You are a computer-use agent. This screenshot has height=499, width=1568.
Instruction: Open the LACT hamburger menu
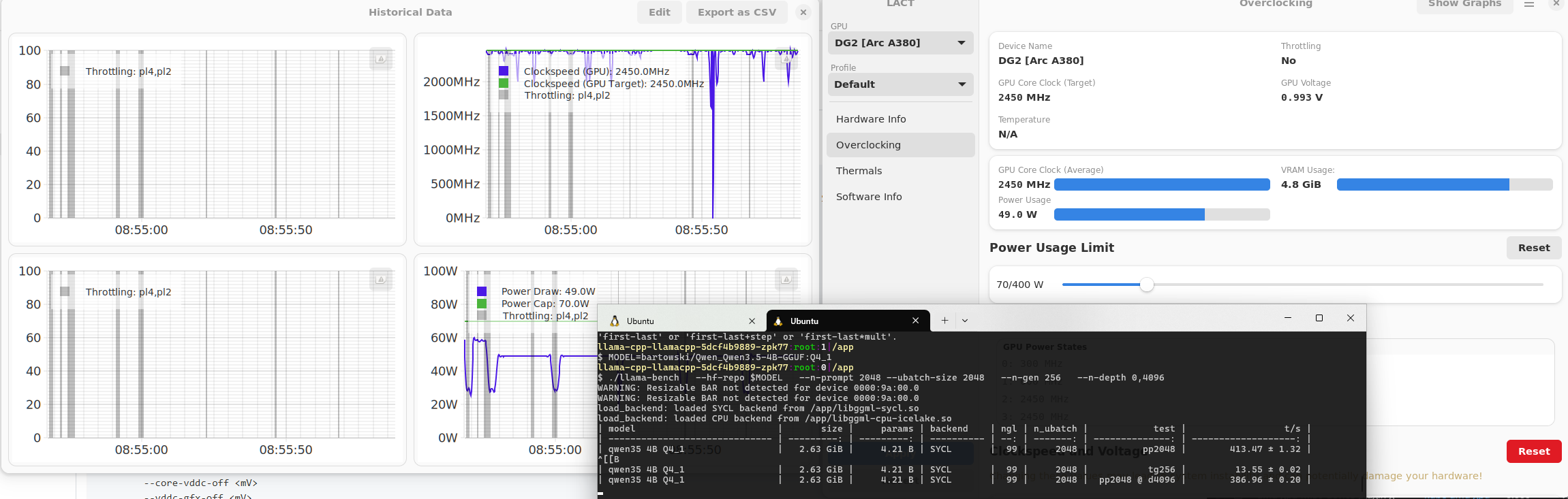1529,4
